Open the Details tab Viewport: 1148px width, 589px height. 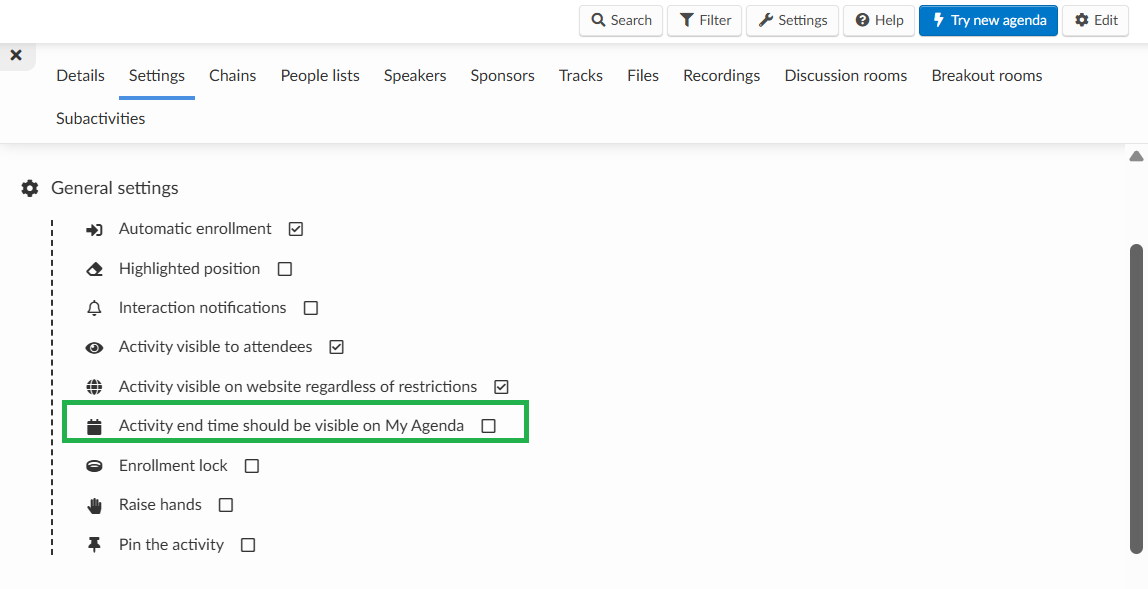coord(81,75)
